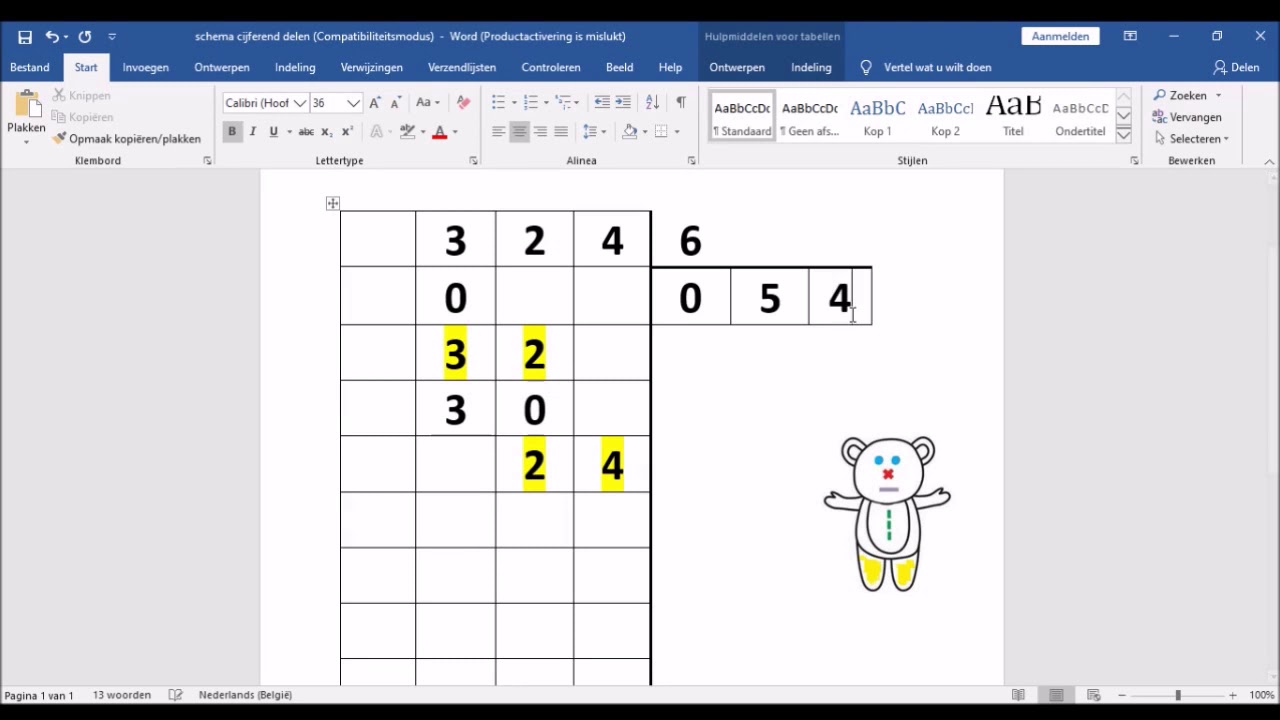Open the Change Case Aa dropdown
Screen dimensions: 1280x720
pyautogui.click(x=428, y=103)
